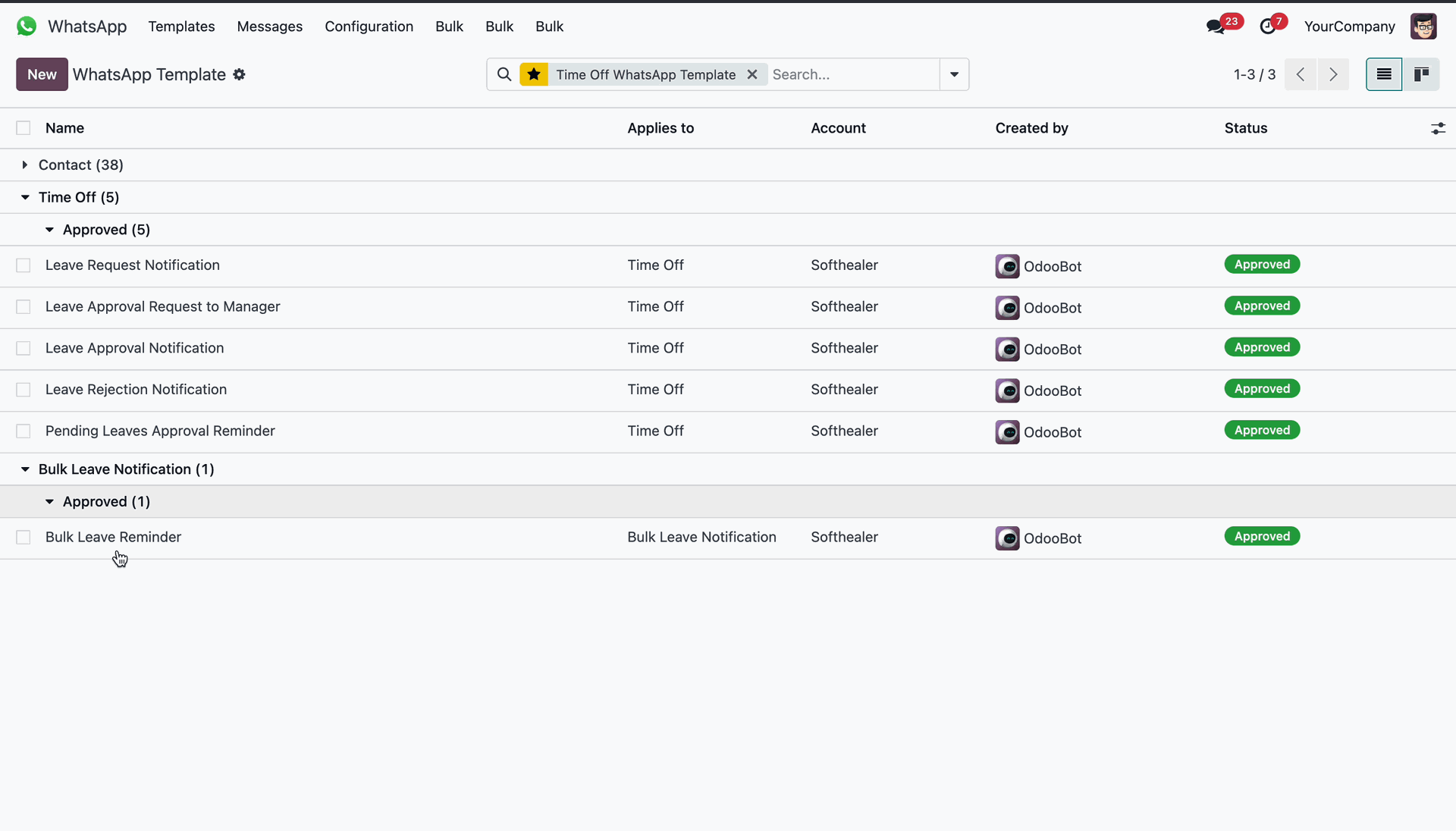Viewport: 1456px width, 831px height.
Task: Open the gear settings beside WhatsApp Template
Action: 240,74
